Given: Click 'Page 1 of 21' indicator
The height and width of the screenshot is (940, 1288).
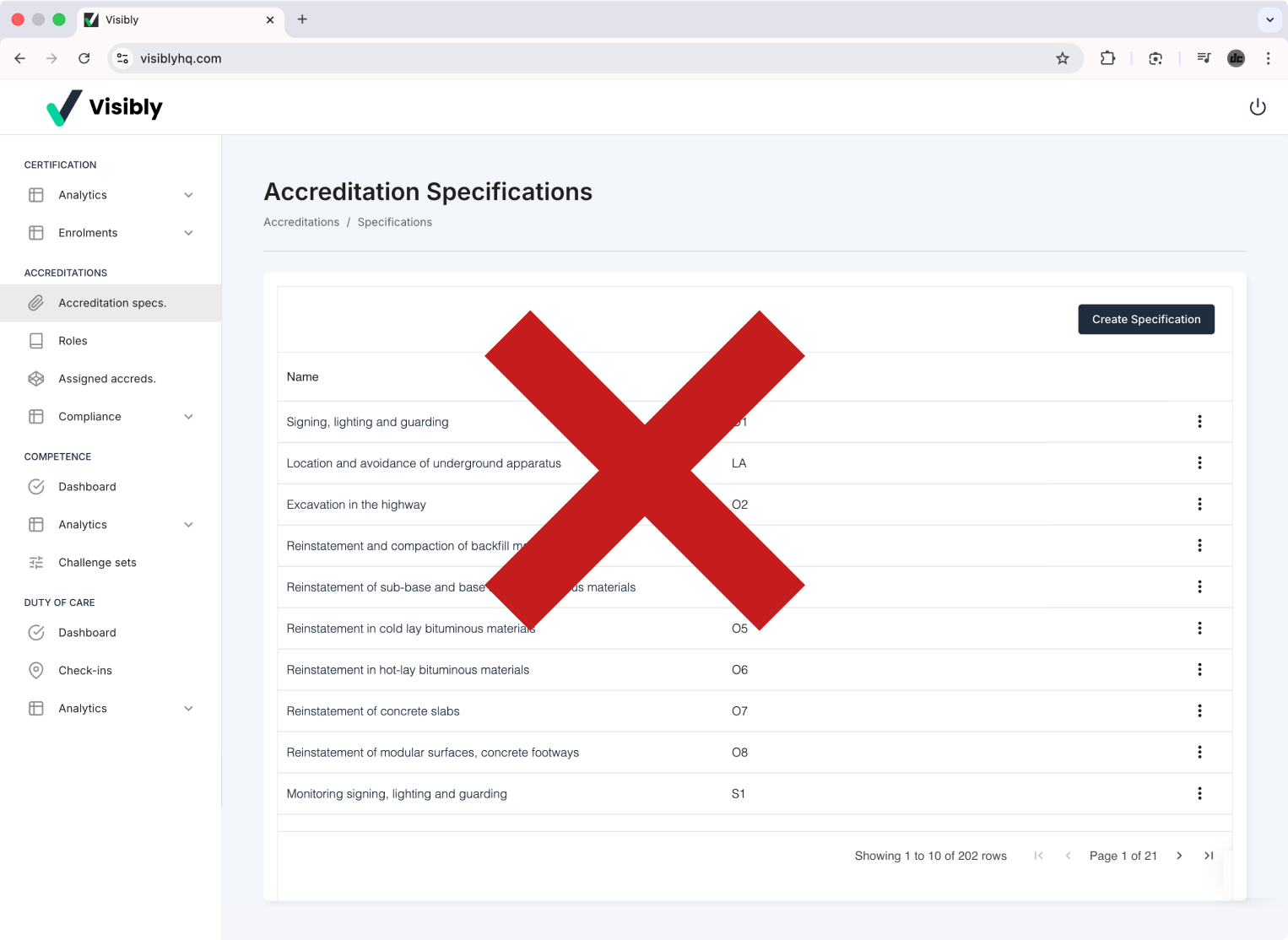Looking at the screenshot, I should pyautogui.click(x=1123, y=856).
